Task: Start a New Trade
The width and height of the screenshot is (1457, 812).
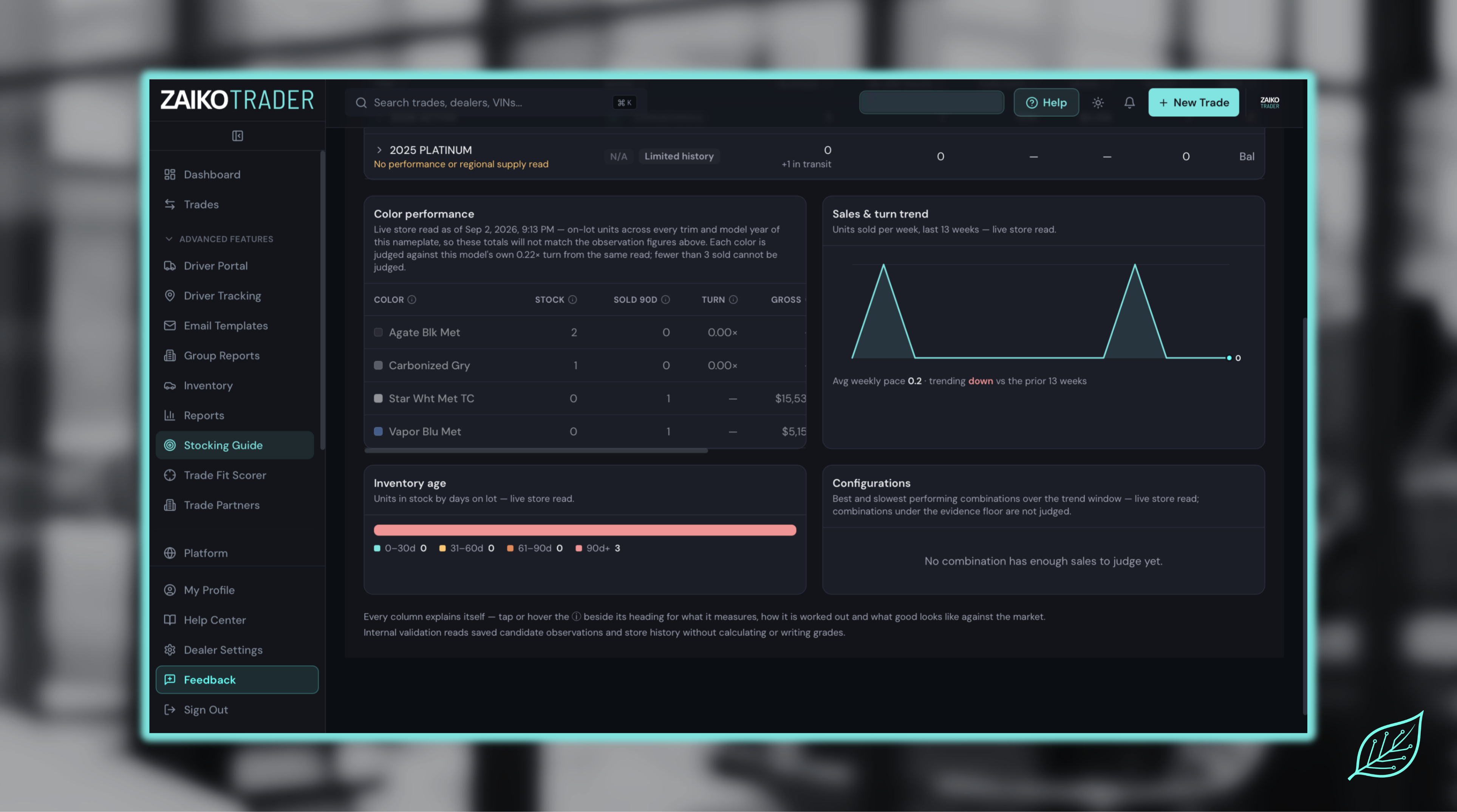Action: [x=1193, y=102]
